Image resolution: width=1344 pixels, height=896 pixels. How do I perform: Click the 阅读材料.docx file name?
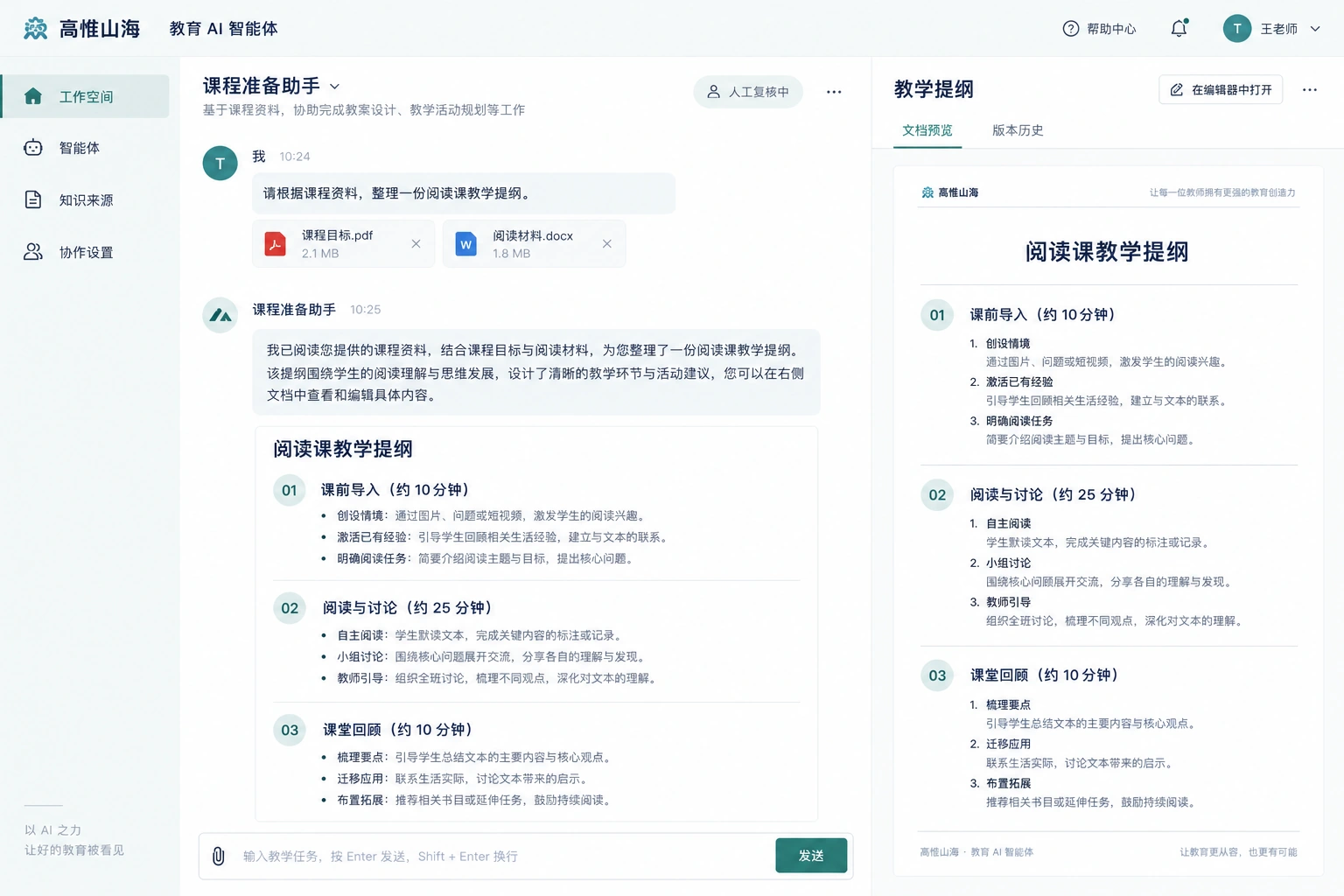tap(532, 235)
